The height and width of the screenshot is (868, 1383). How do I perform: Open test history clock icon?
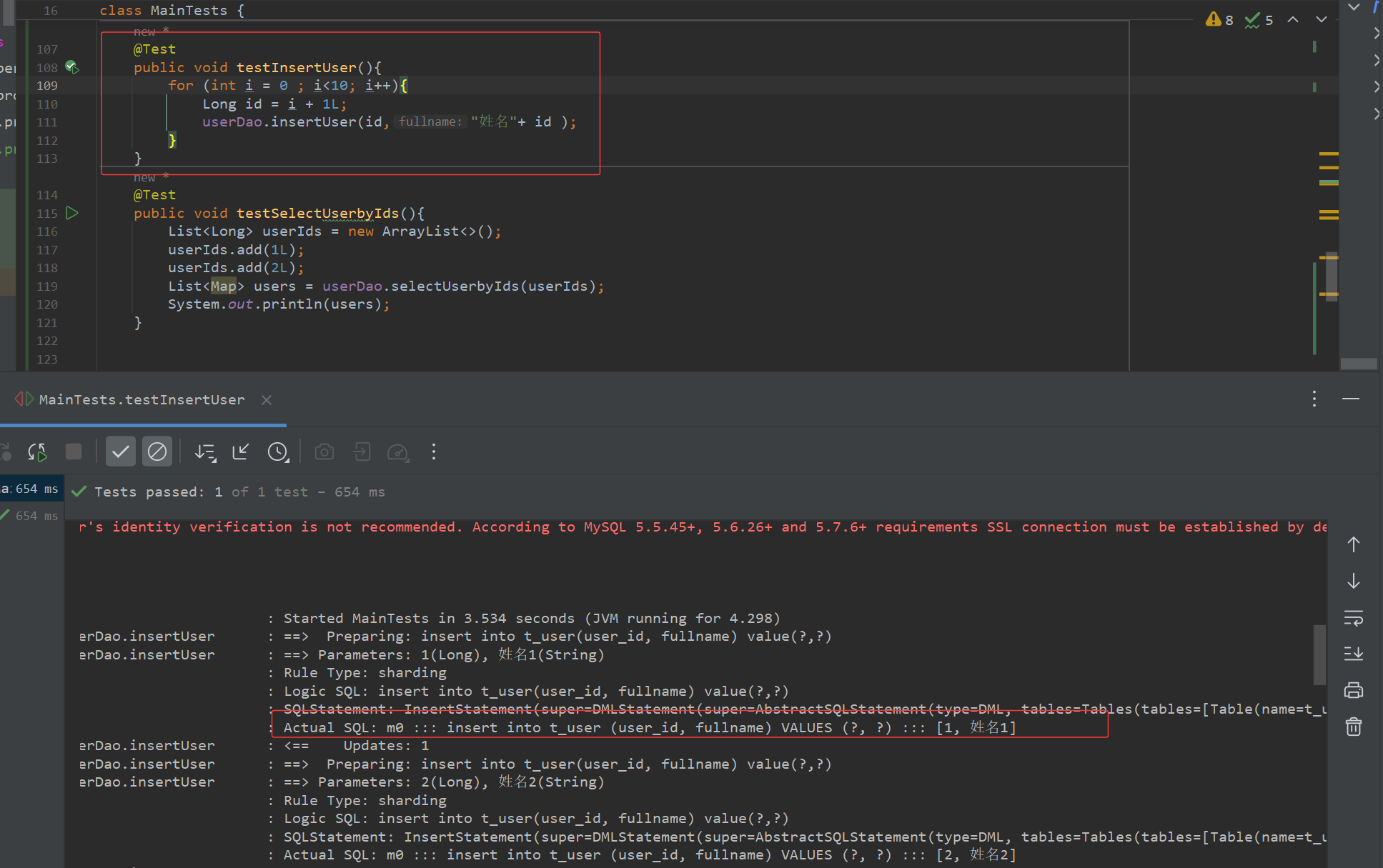(278, 452)
